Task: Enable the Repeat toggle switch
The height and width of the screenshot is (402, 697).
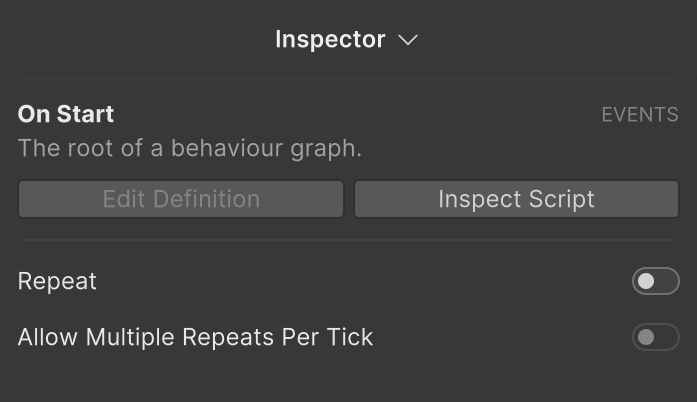Action: [x=655, y=282]
